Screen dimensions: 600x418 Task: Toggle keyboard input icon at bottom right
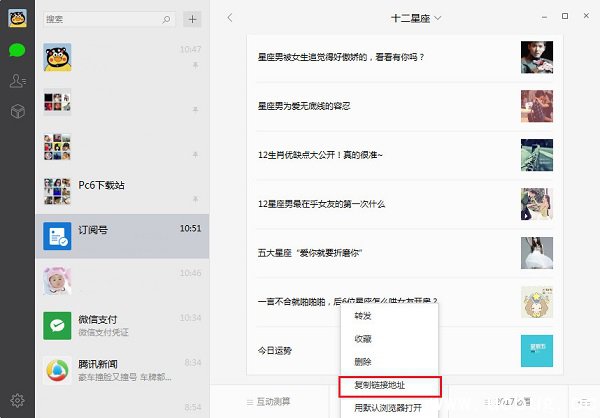(x=584, y=402)
